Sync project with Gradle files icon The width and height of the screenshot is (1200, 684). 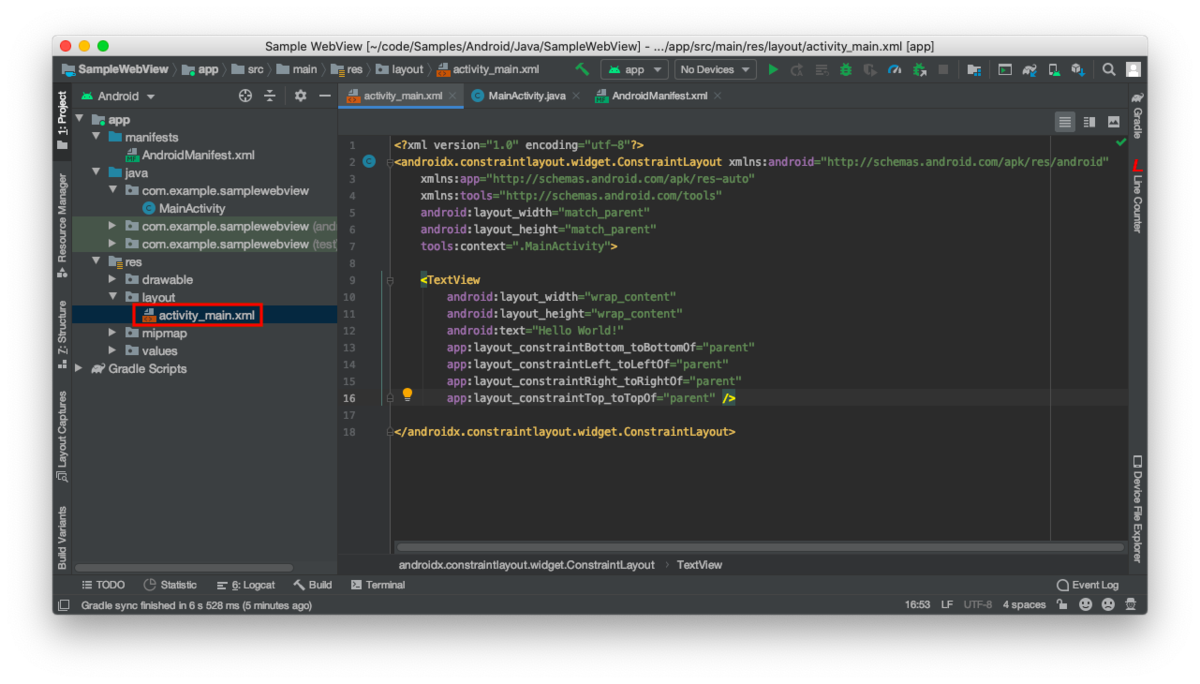coord(1029,70)
